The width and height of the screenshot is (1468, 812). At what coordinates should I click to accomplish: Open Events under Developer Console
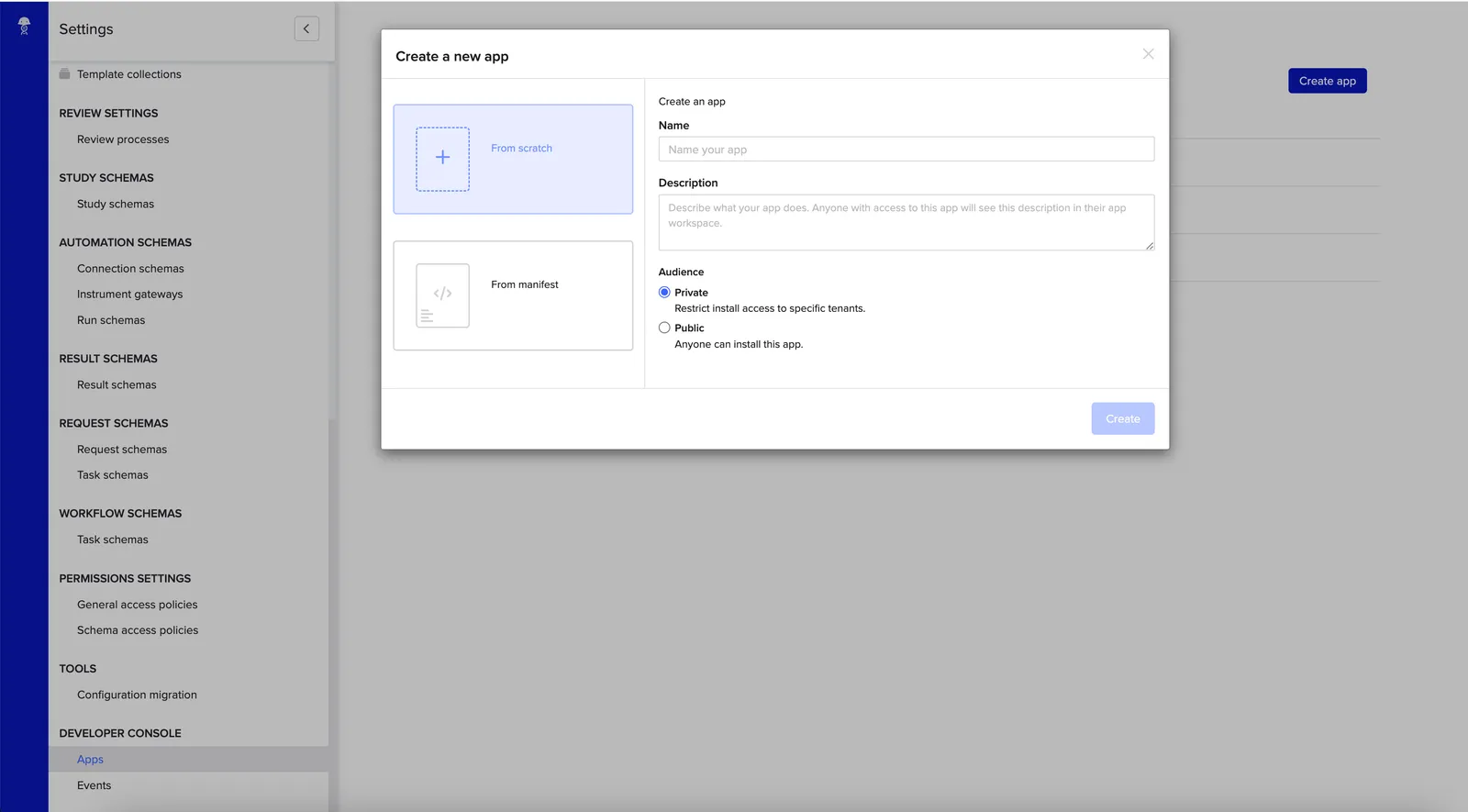click(94, 785)
